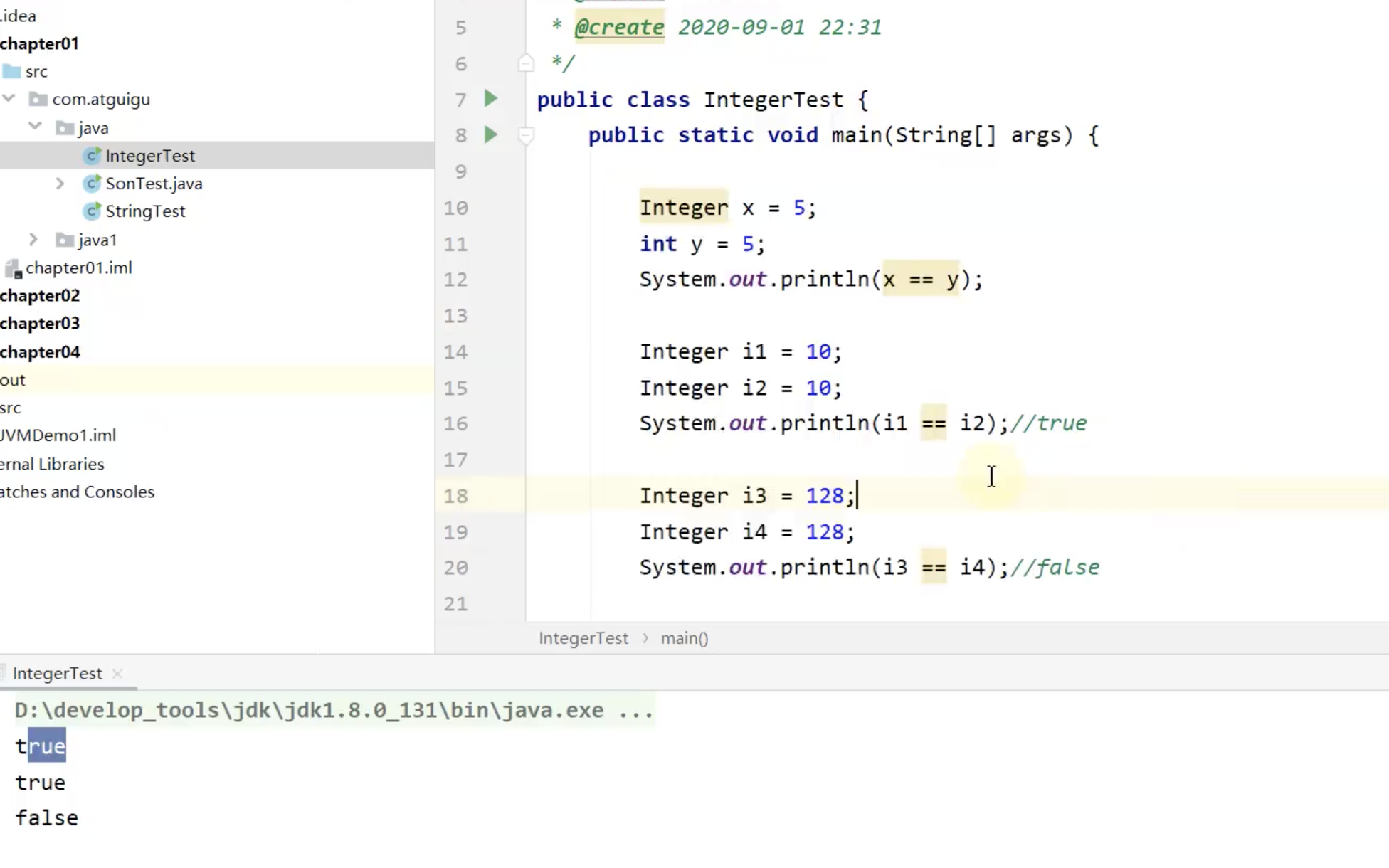Select the chapter04 module

[x=40, y=351]
